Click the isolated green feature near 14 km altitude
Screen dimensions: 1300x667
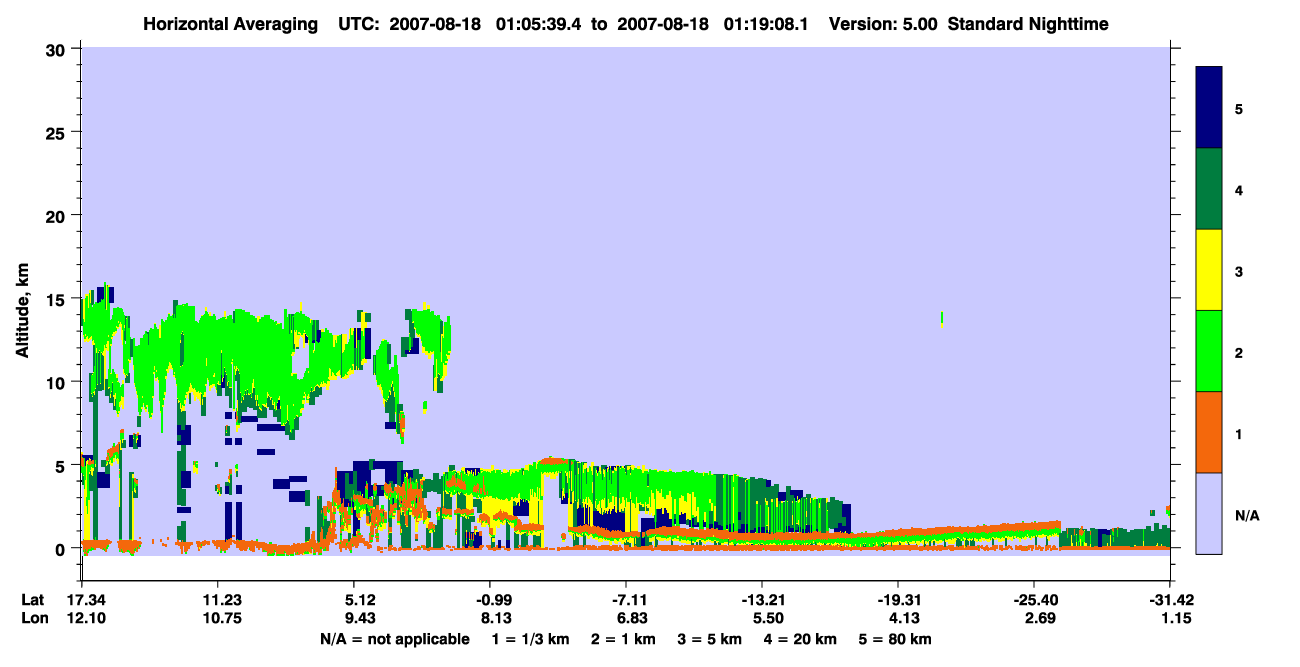(x=942, y=319)
